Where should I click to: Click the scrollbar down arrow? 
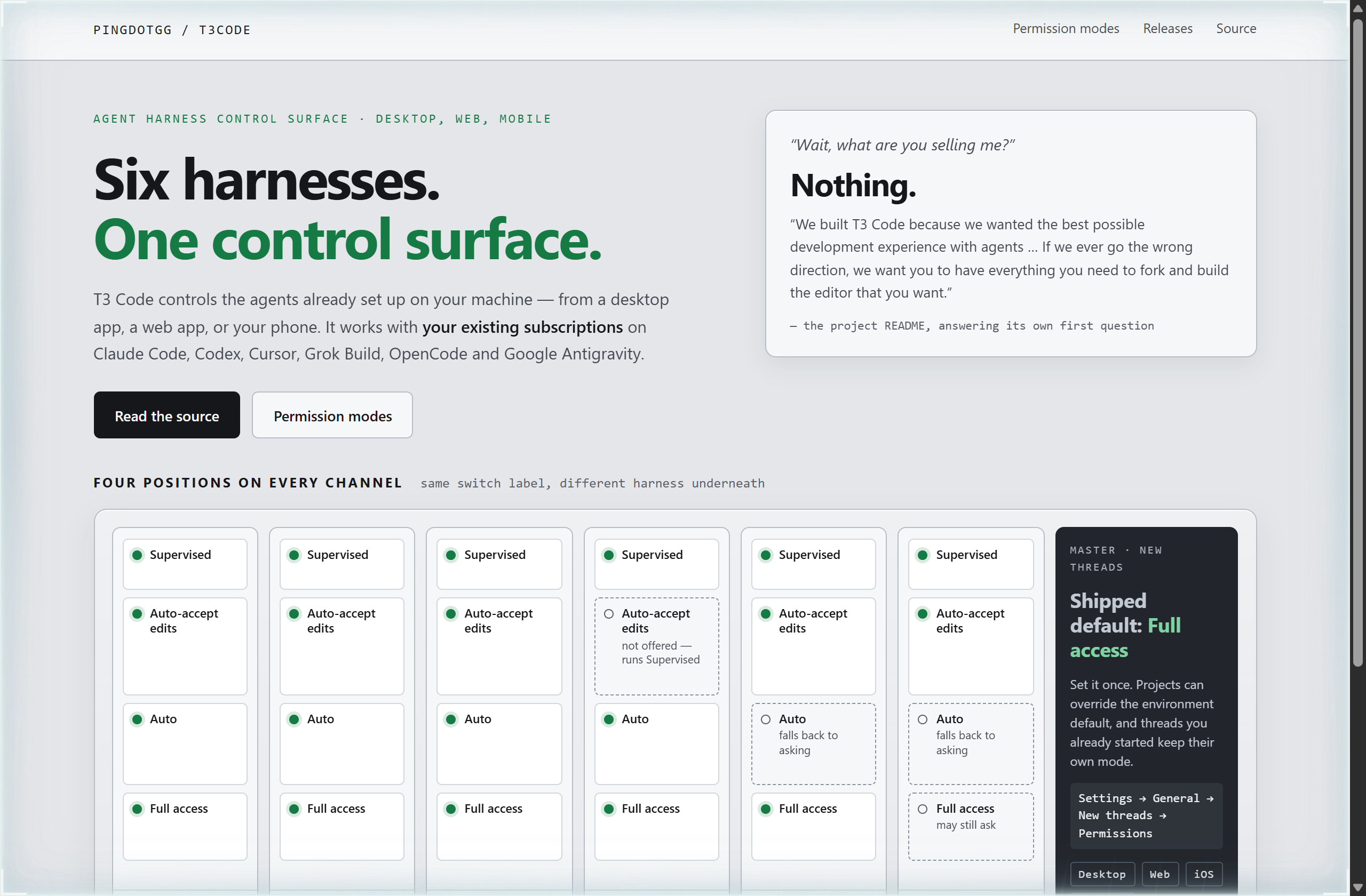tap(1357, 887)
